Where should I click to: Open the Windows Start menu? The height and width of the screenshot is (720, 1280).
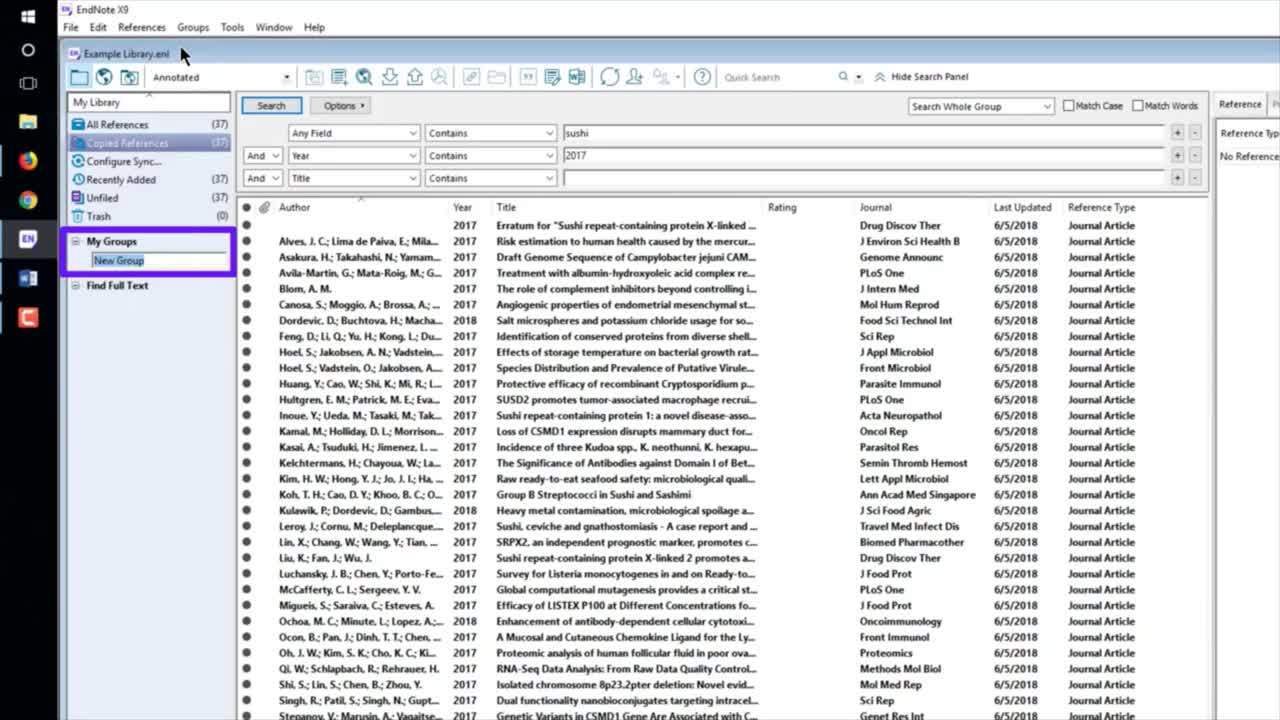pos(28,17)
